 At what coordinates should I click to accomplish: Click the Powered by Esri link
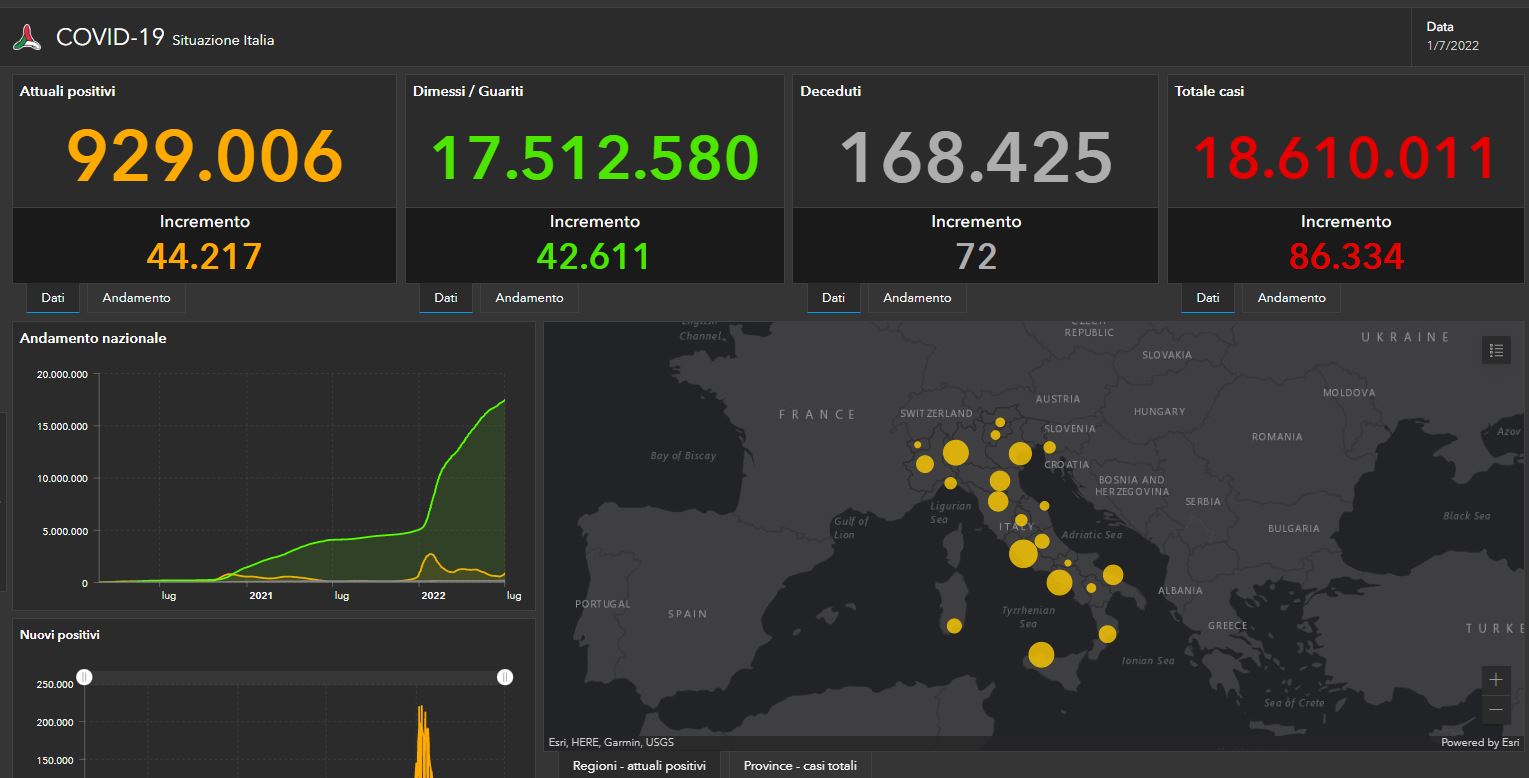[x=1480, y=742]
